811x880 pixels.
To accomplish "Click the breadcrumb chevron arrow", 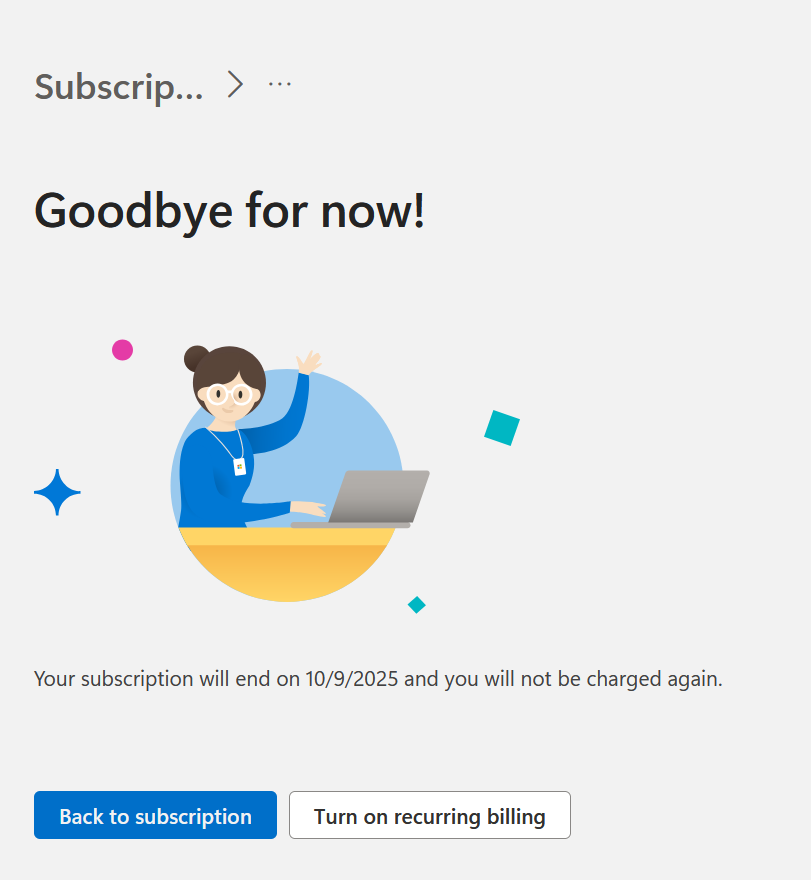I will click(235, 85).
